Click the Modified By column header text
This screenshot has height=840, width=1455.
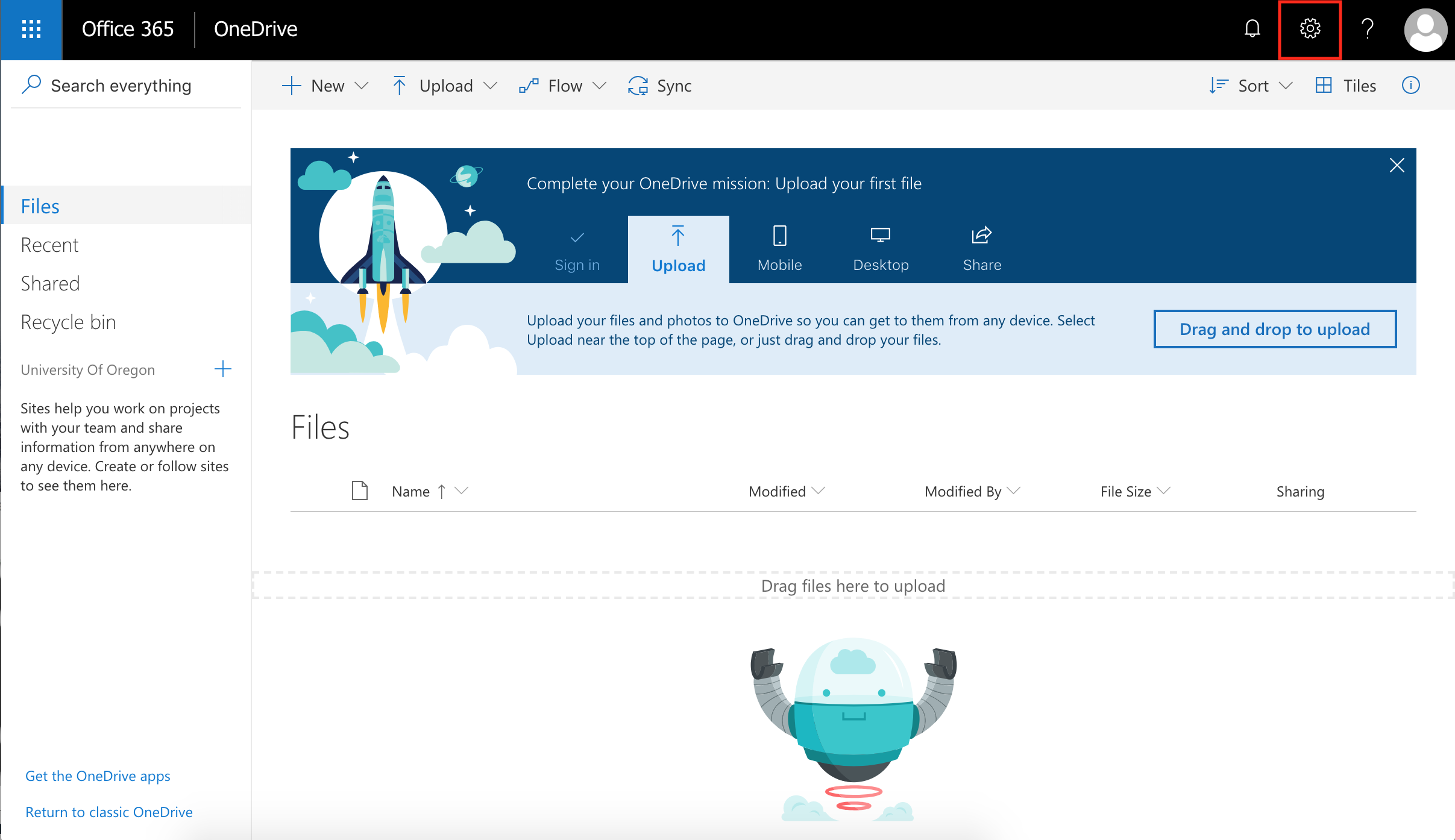(x=963, y=492)
